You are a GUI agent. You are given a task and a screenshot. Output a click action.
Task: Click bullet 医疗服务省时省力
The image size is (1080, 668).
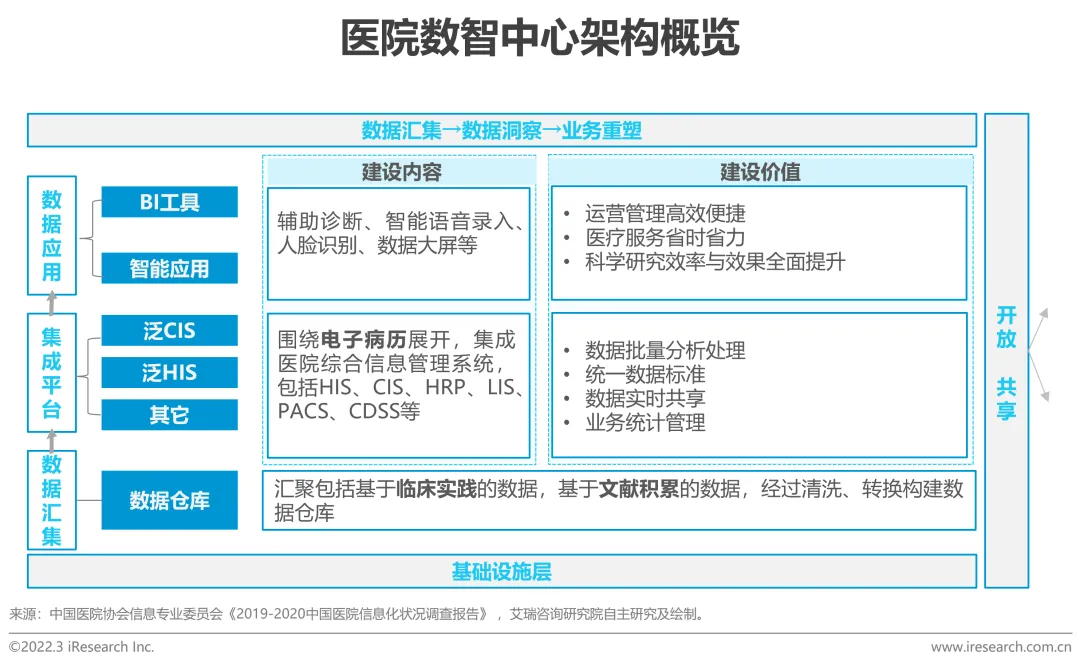pyautogui.click(x=665, y=238)
